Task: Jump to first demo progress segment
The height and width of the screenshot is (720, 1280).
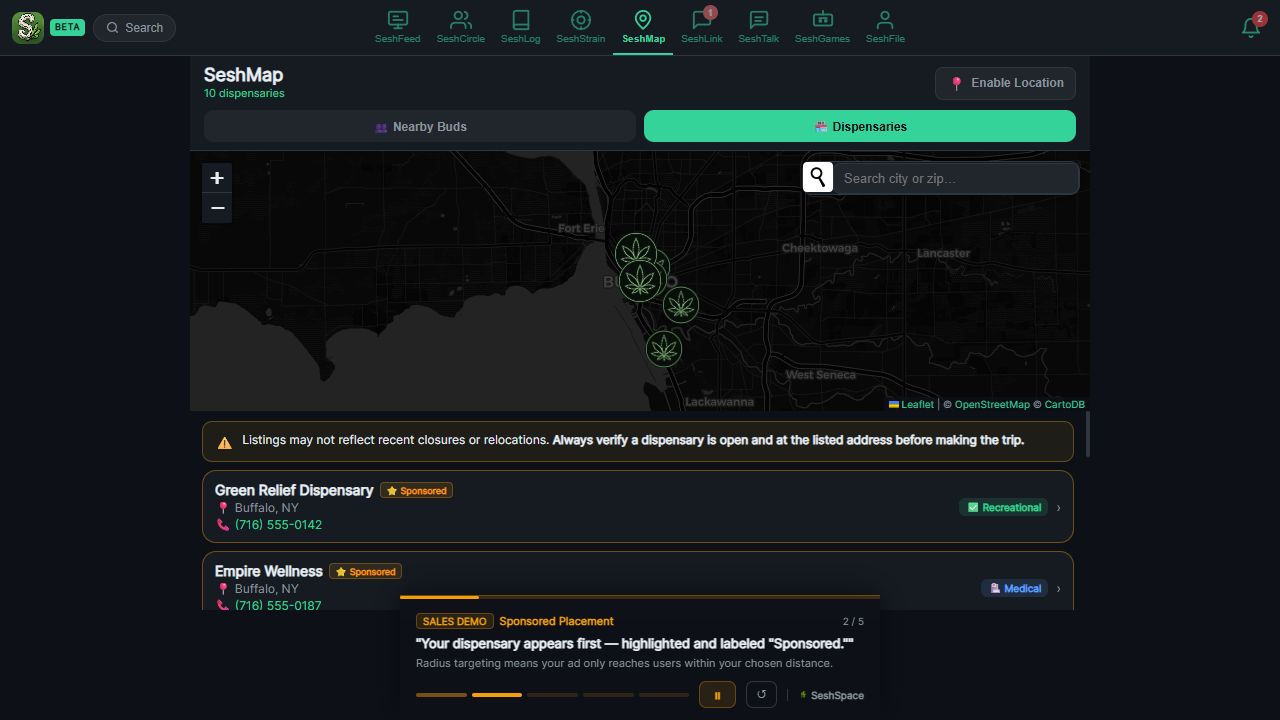Action: click(441, 694)
